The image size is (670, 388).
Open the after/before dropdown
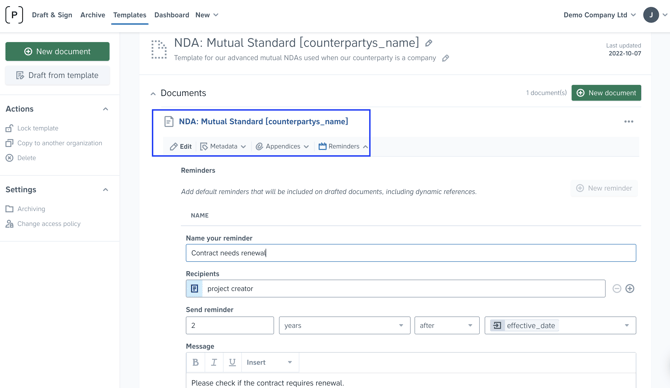[447, 326]
